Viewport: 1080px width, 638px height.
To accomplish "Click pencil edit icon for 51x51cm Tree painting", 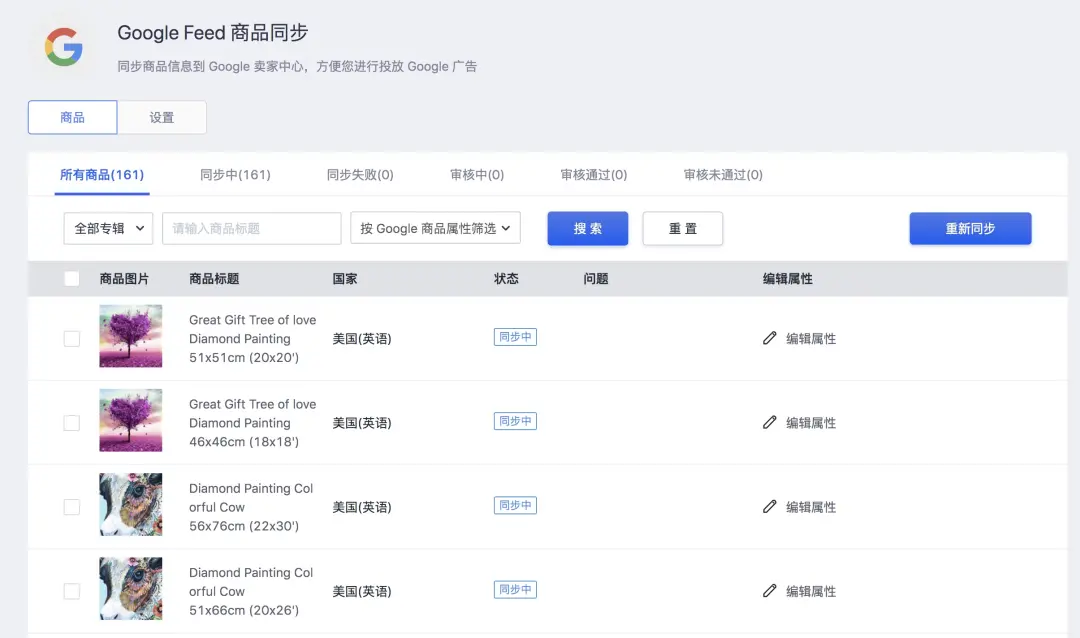I will 769,338.
